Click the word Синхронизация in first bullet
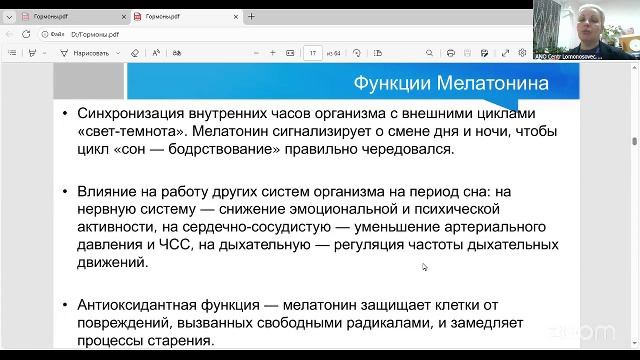 click(131, 113)
